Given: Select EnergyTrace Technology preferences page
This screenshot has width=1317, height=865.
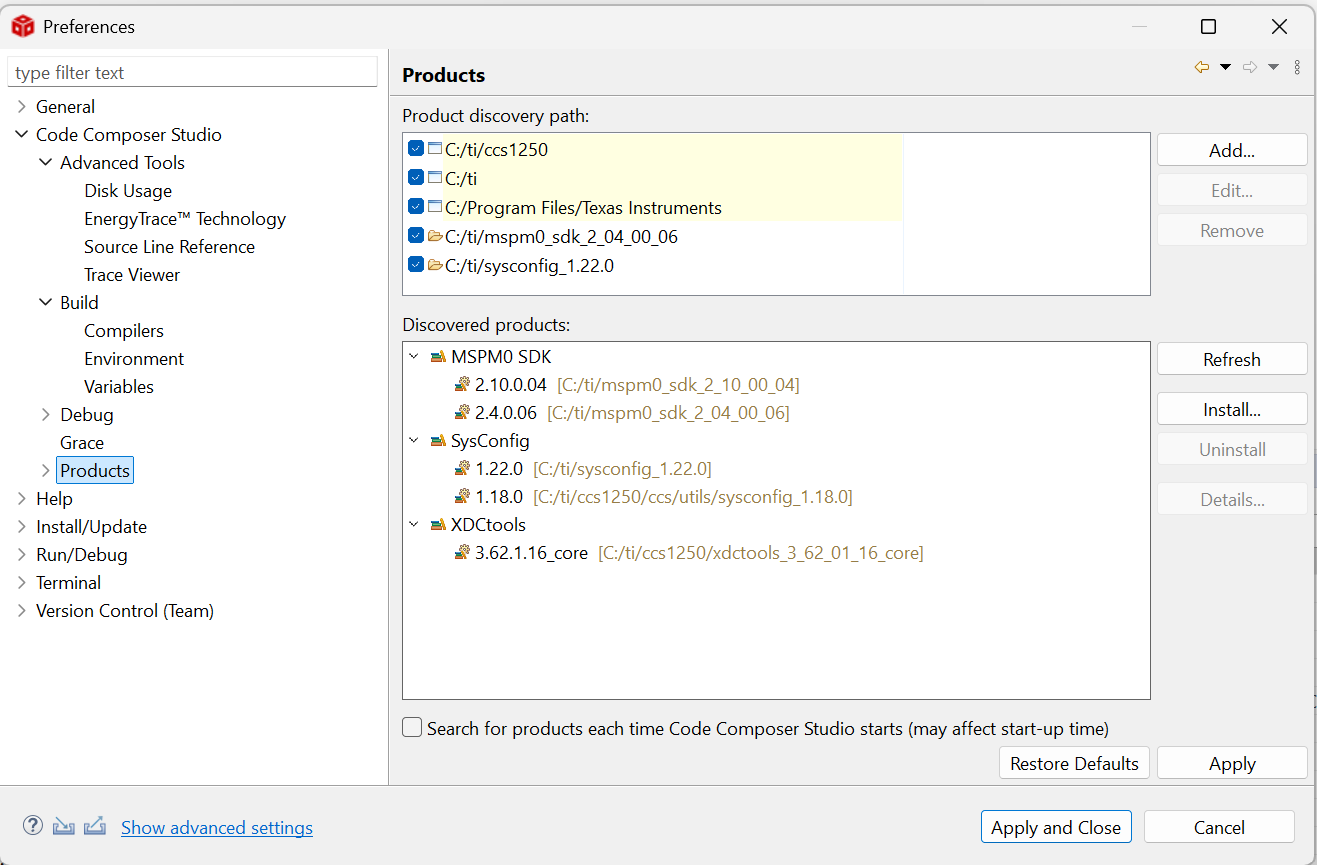Looking at the screenshot, I should (185, 219).
